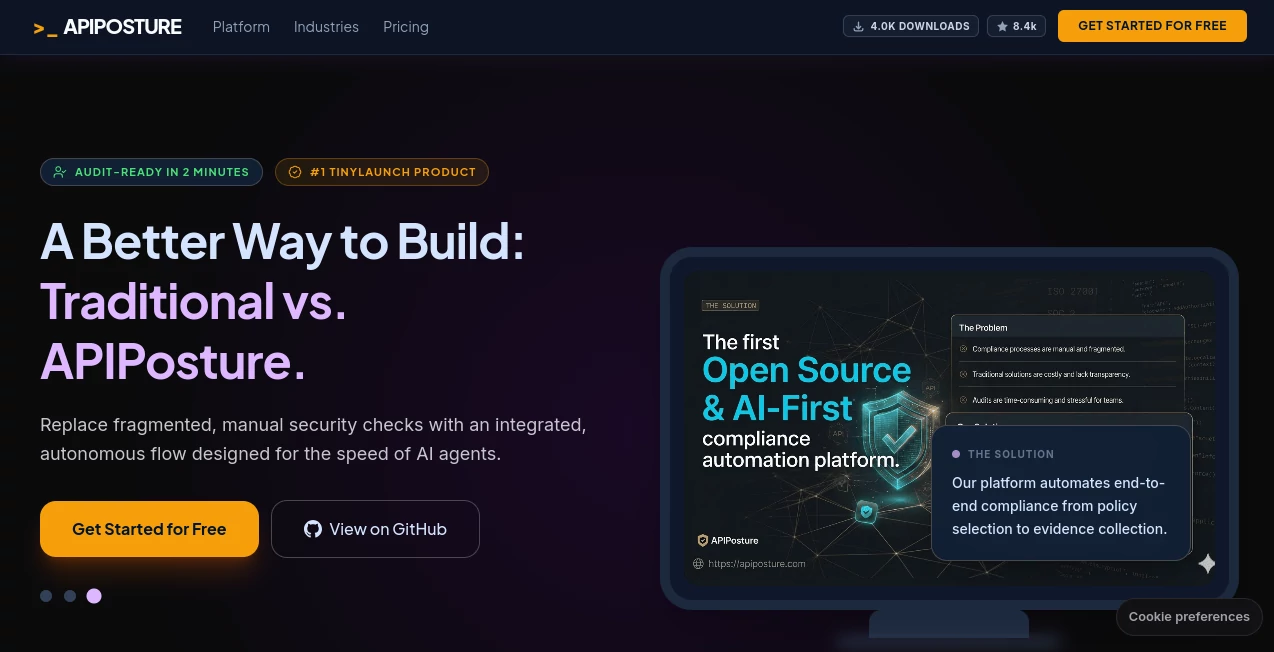
Task: Click "Compliance processes are manual and fragmented" line
Action: [x=1049, y=349]
